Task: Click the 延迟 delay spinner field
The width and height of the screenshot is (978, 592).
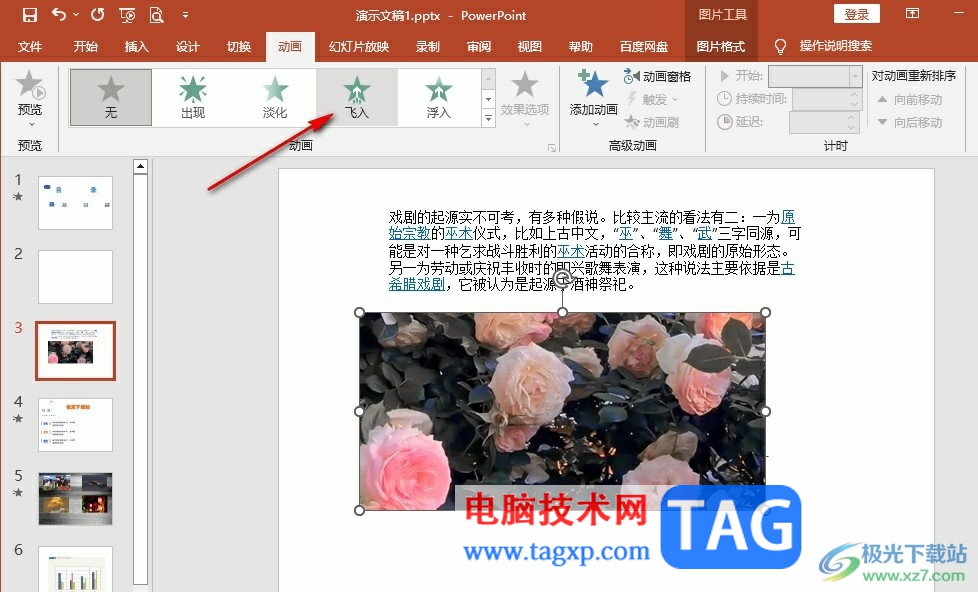Action: point(825,122)
